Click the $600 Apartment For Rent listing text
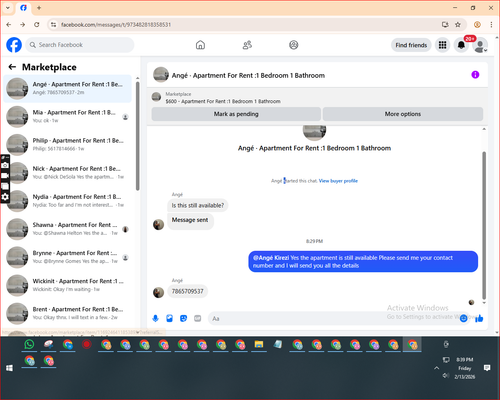 click(223, 101)
